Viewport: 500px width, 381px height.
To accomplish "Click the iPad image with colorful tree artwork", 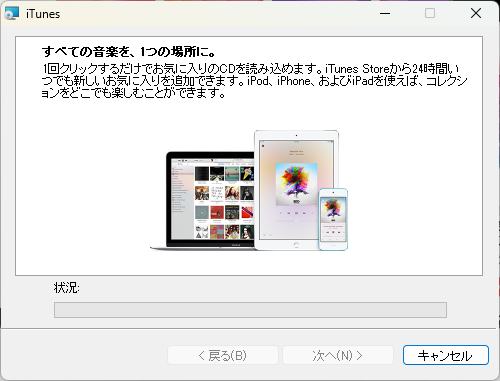I will tap(296, 190).
